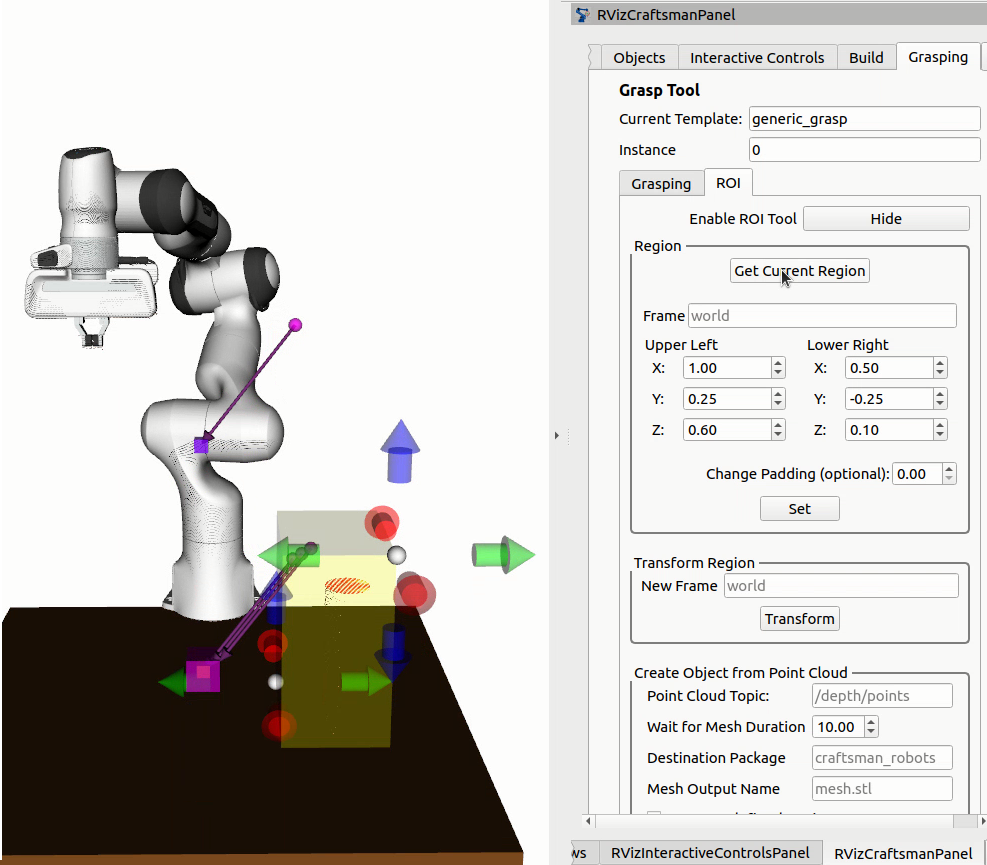Select the magenta cube marker on the table
The image size is (987, 865).
point(203,674)
